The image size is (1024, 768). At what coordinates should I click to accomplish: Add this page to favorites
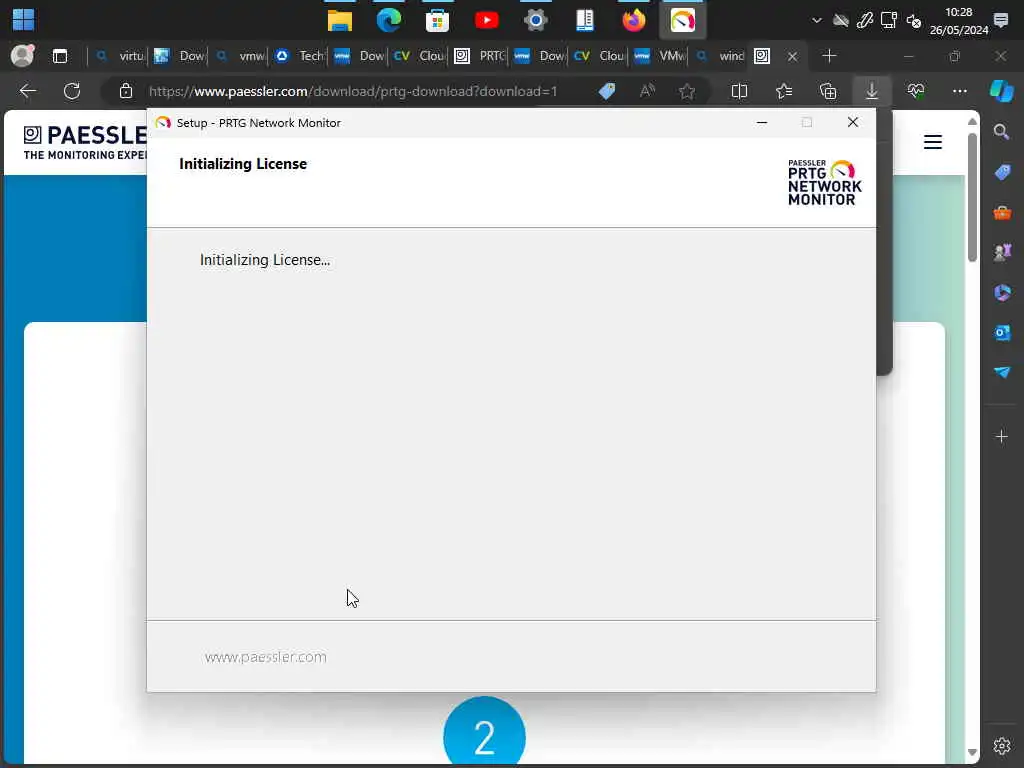point(687,91)
